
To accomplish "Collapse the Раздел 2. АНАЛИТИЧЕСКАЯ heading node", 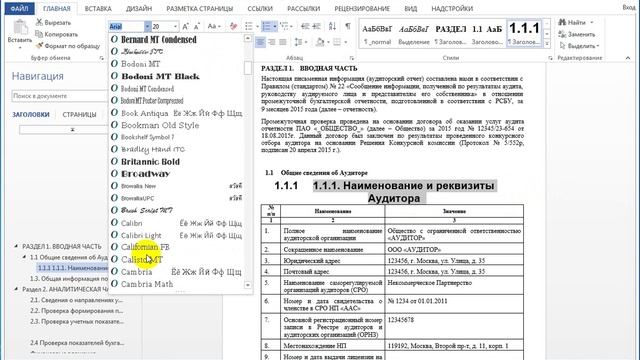I will [16, 289].
